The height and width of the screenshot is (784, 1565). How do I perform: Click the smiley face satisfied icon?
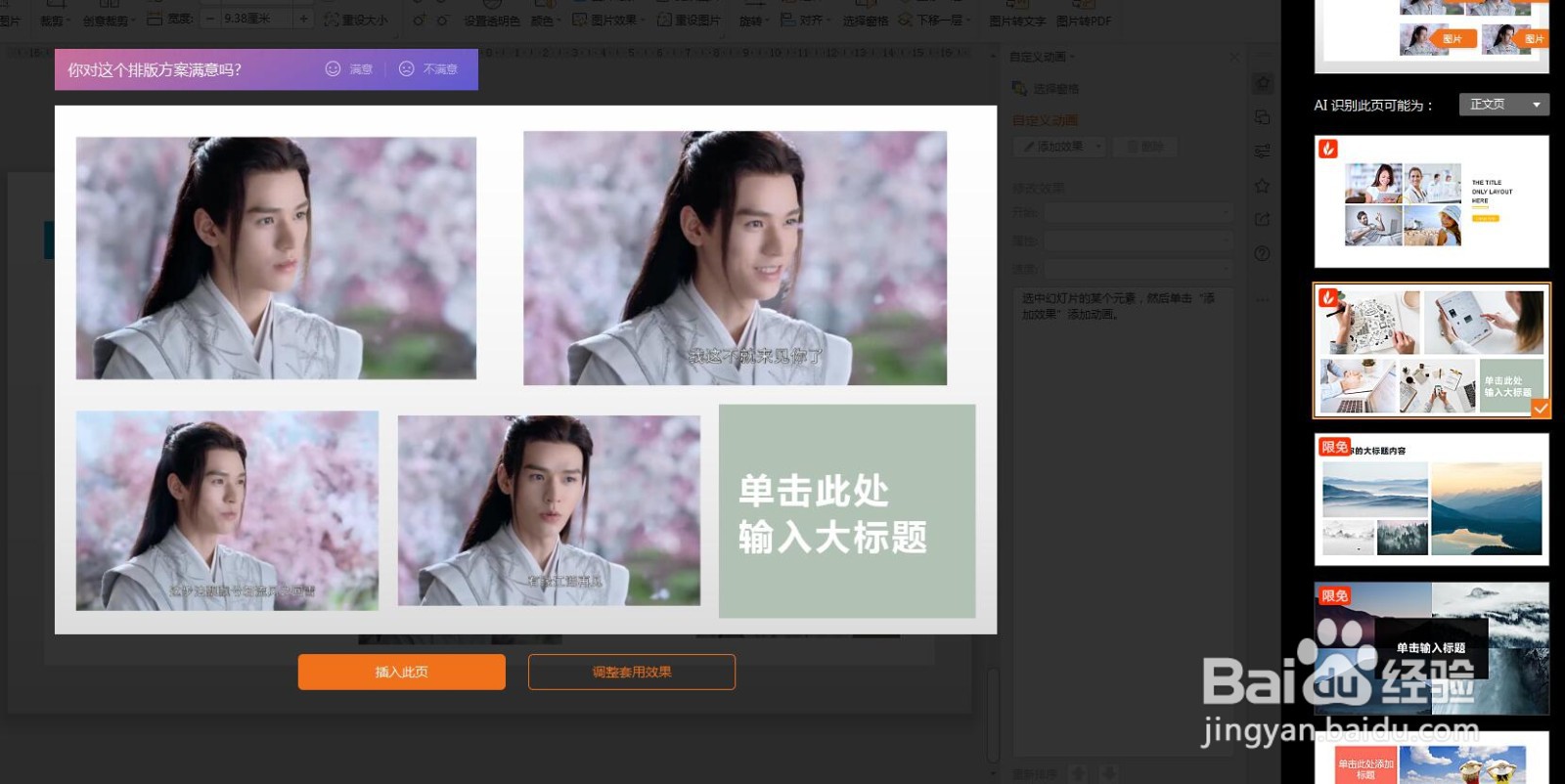[x=333, y=69]
